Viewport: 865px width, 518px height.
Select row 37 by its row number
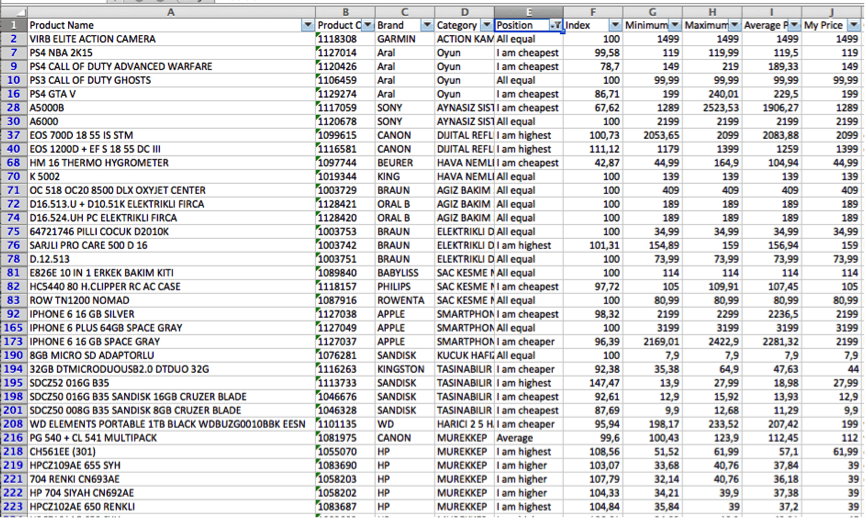13,135
